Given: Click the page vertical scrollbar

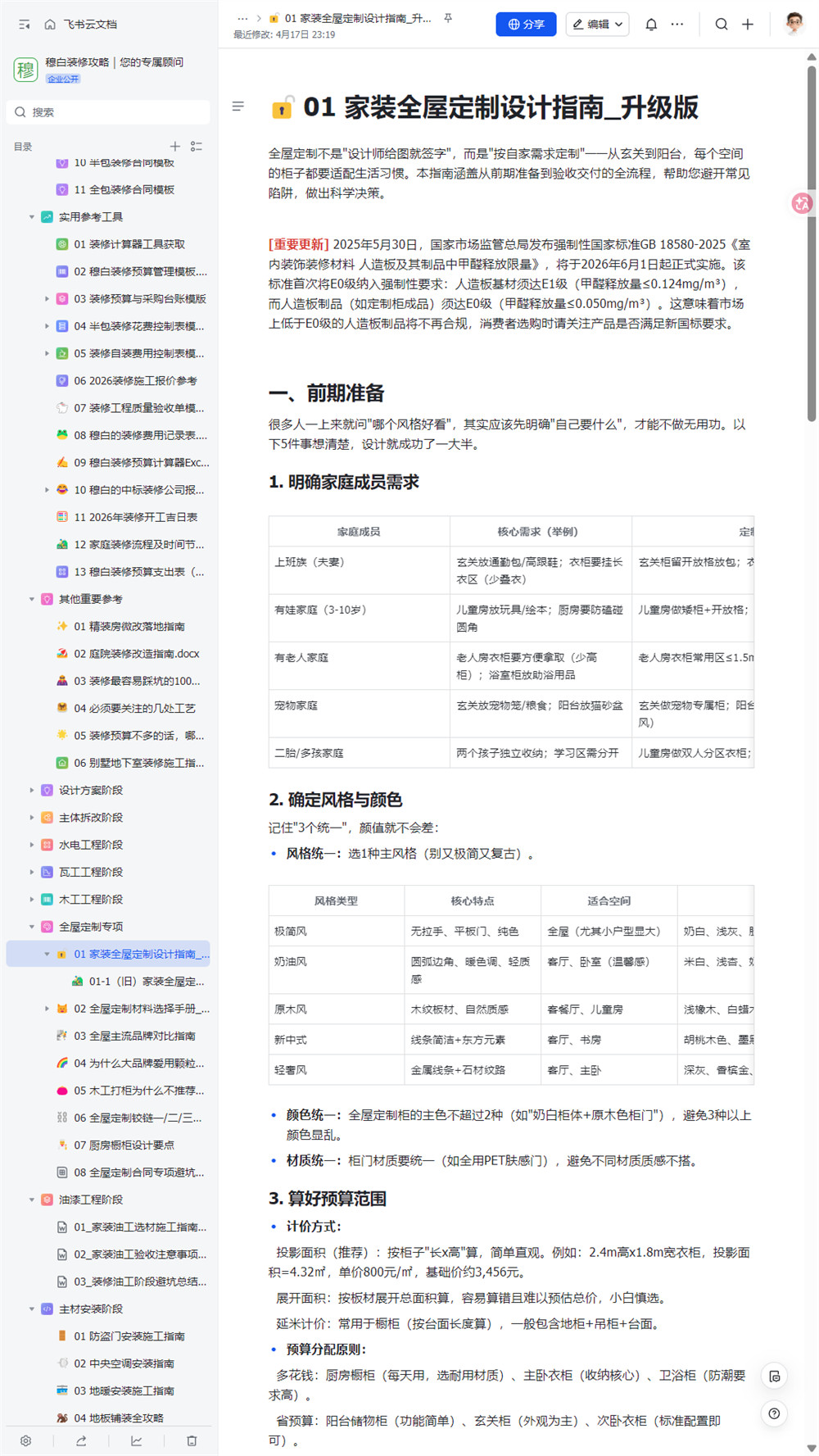Looking at the screenshot, I should 812,244.
